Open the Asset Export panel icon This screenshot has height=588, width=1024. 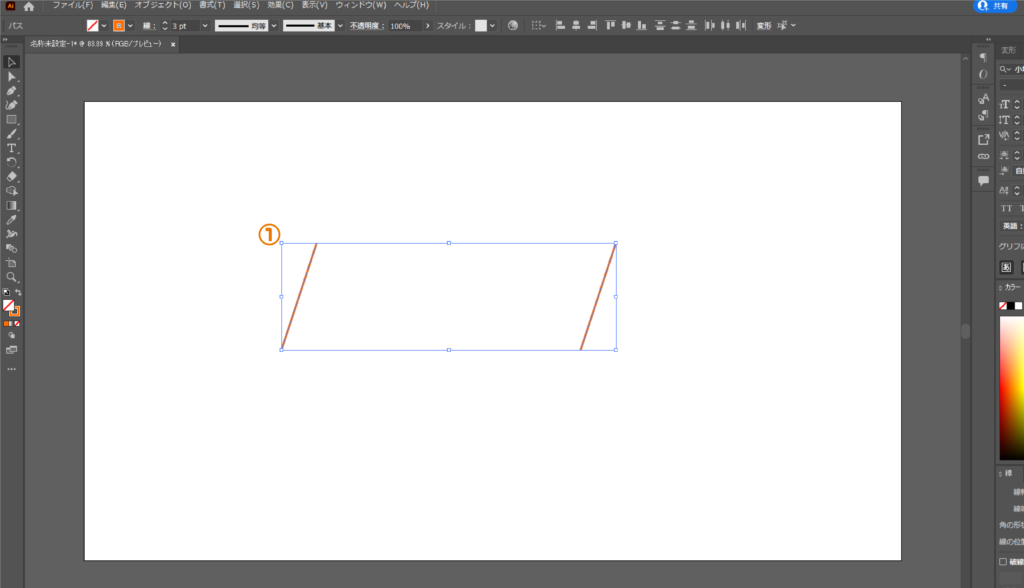click(983, 139)
